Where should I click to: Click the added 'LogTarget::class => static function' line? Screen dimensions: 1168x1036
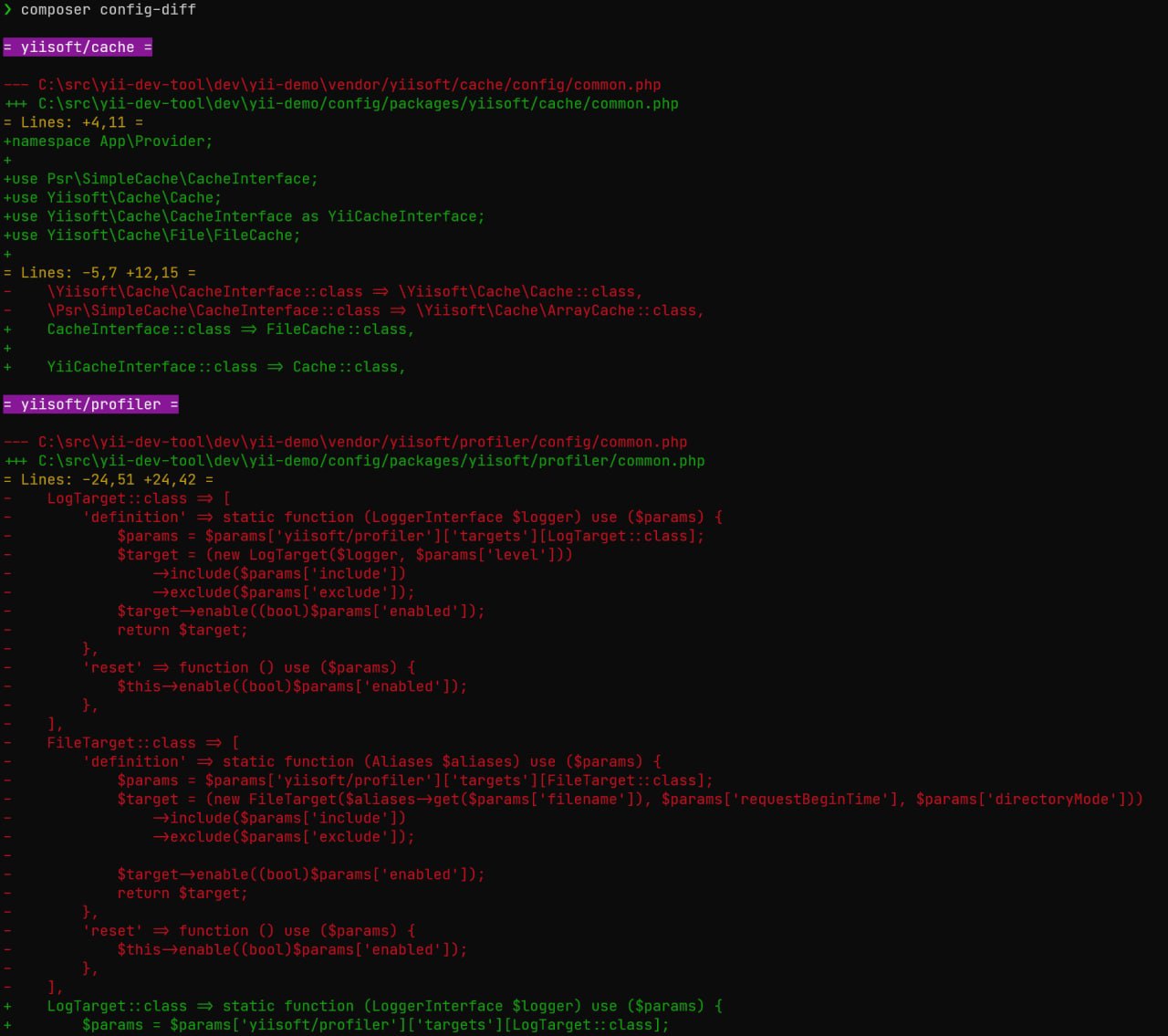[x=363, y=1006]
